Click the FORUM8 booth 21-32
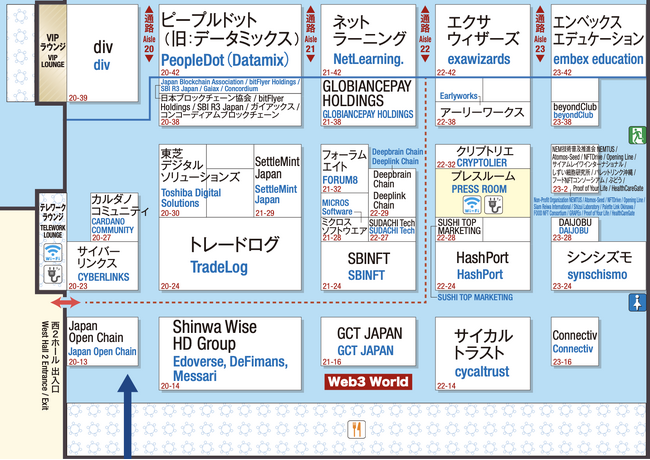 [344, 169]
